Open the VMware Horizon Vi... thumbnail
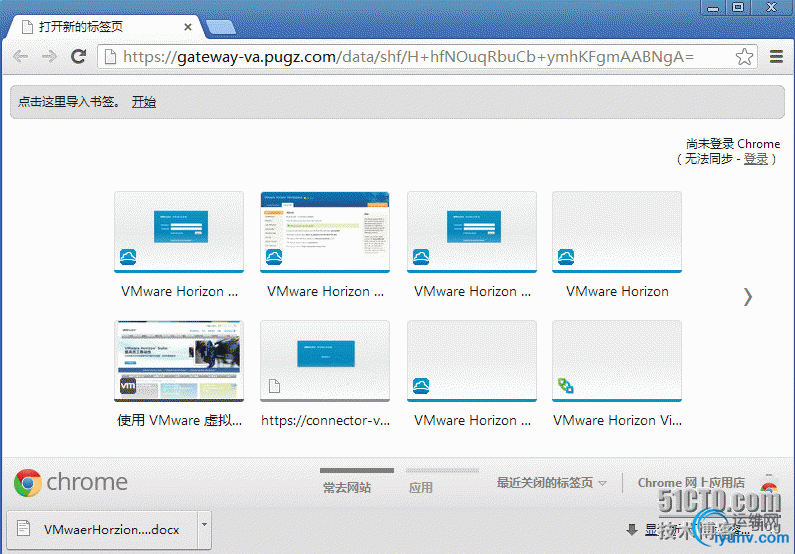 pos(617,361)
